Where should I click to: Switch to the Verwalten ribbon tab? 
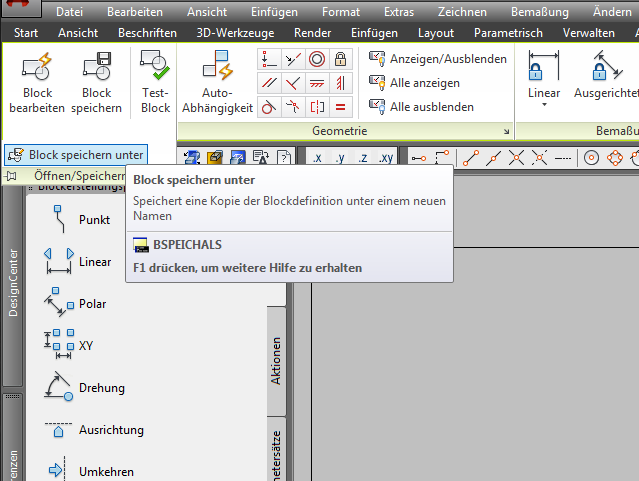588,33
